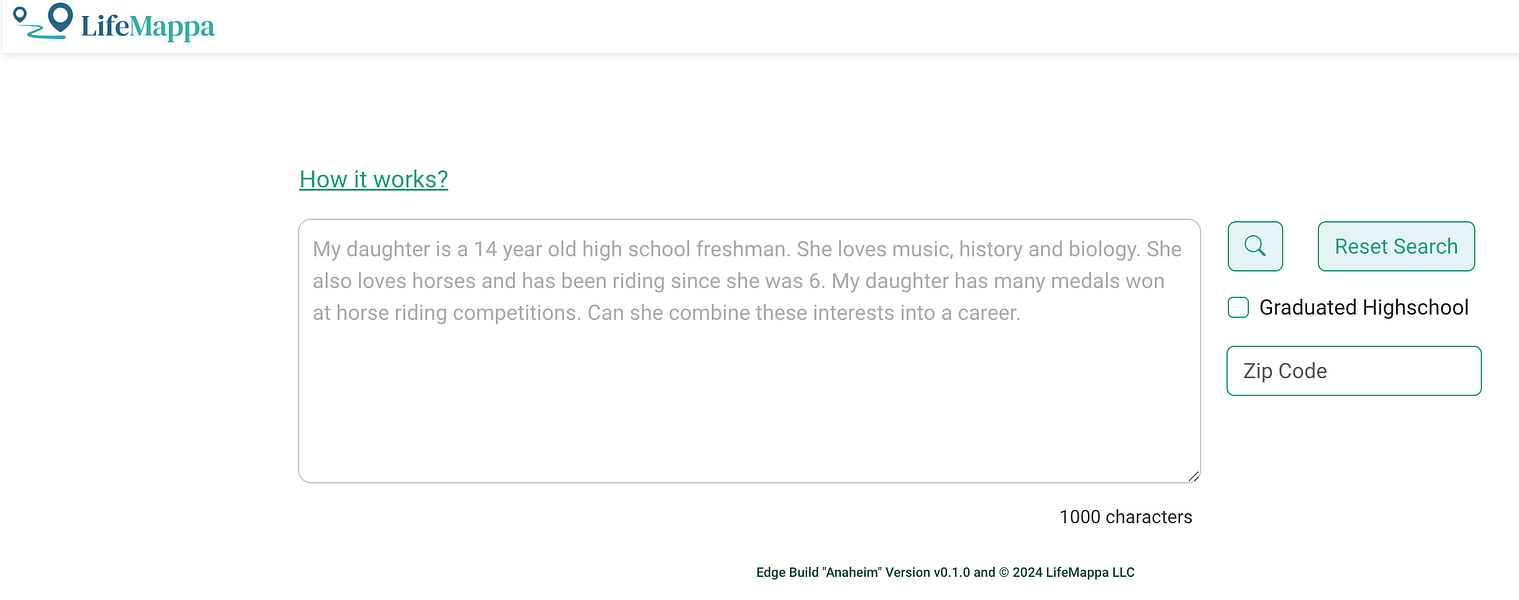Click the magnifying glass search button

(x=1255, y=246)
